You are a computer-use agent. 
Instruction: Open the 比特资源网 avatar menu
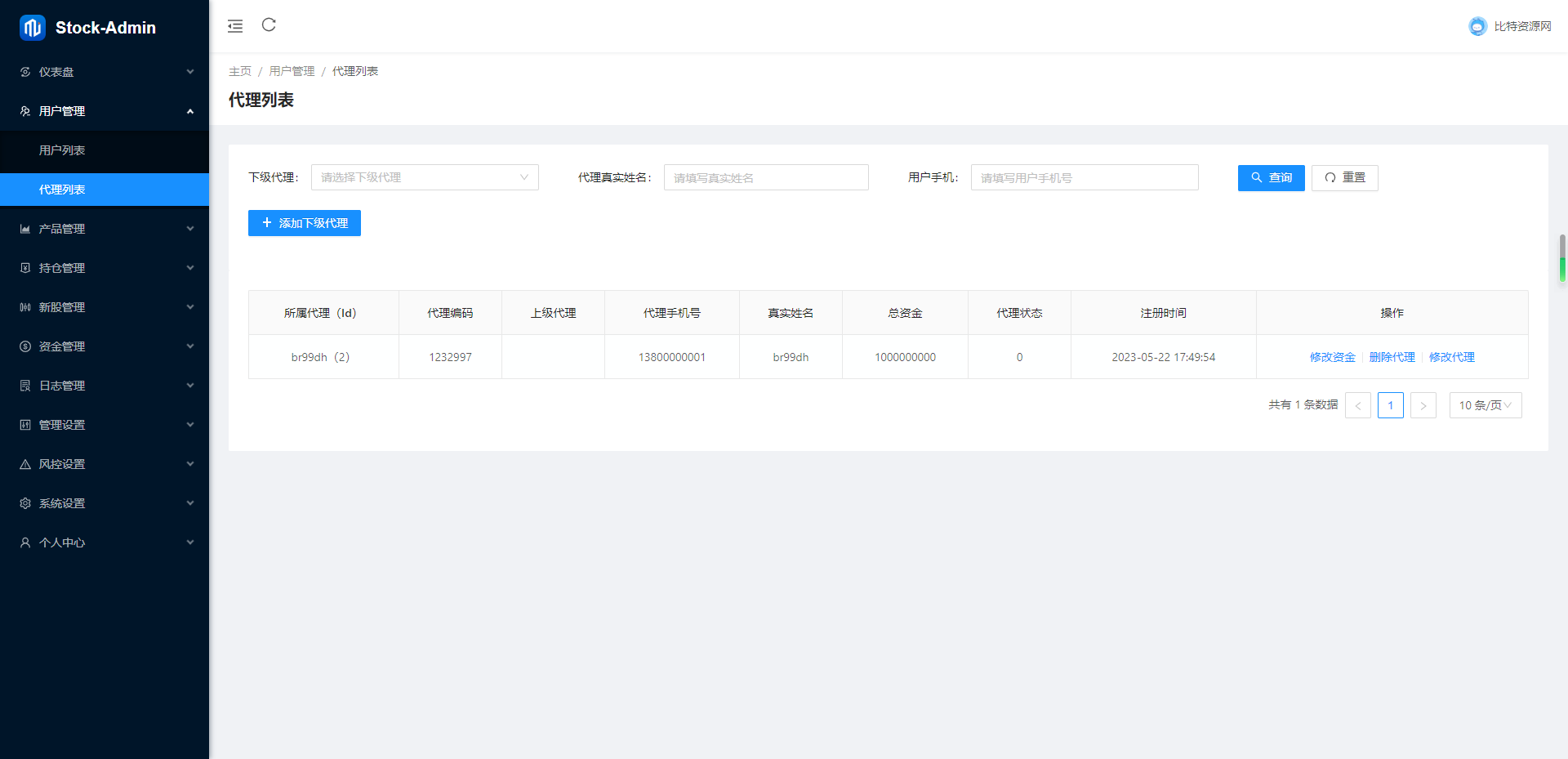[1478, 25]
